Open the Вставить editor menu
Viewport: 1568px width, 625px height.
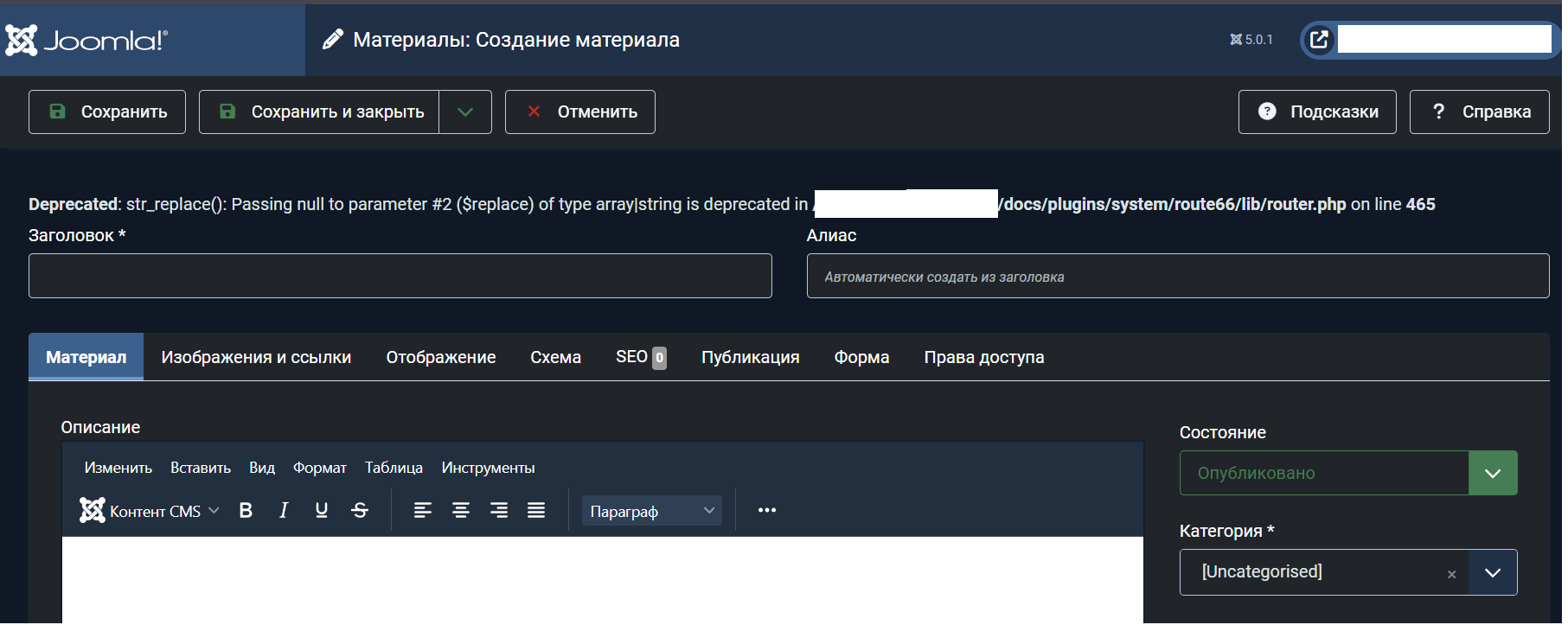(201, 468)
